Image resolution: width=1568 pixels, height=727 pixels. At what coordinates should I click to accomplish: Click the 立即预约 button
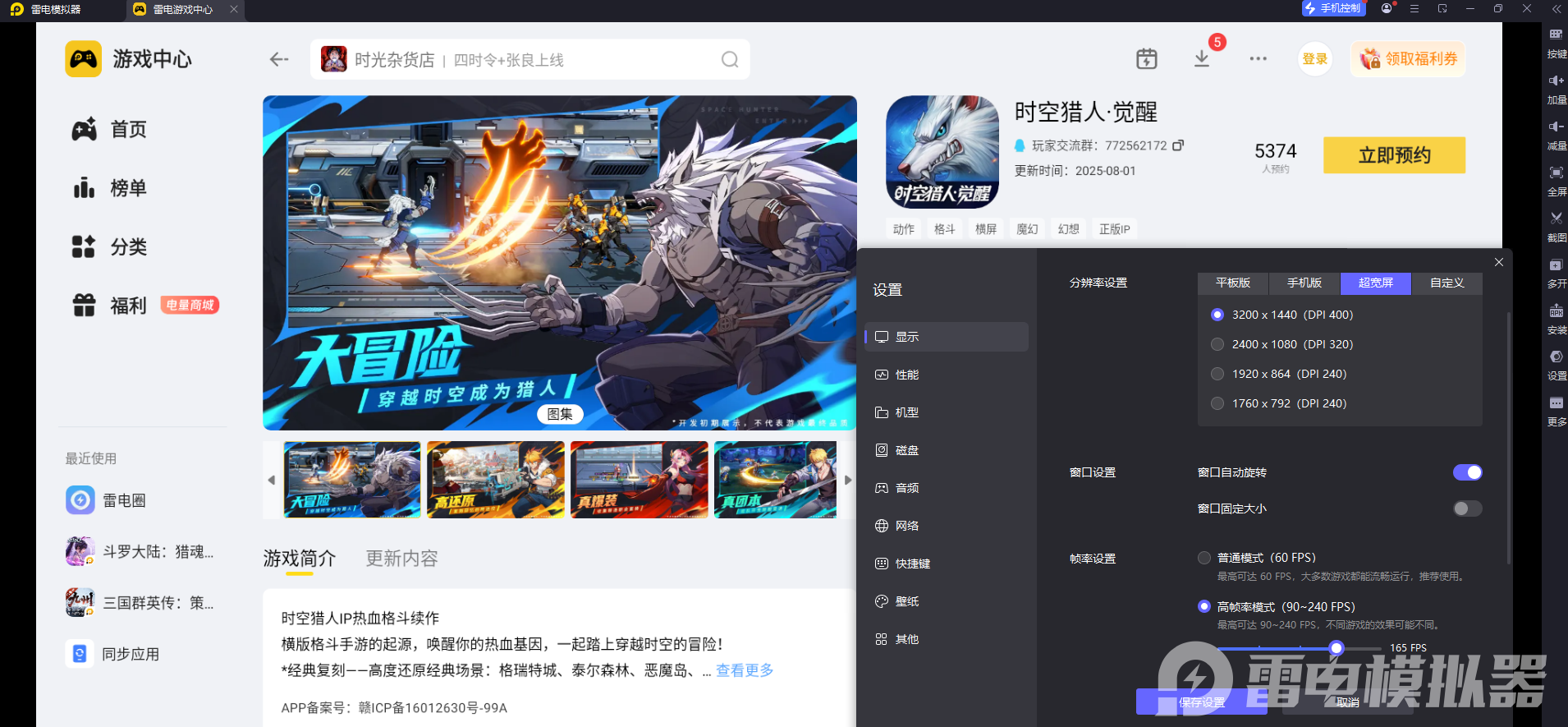point(1394,155)
